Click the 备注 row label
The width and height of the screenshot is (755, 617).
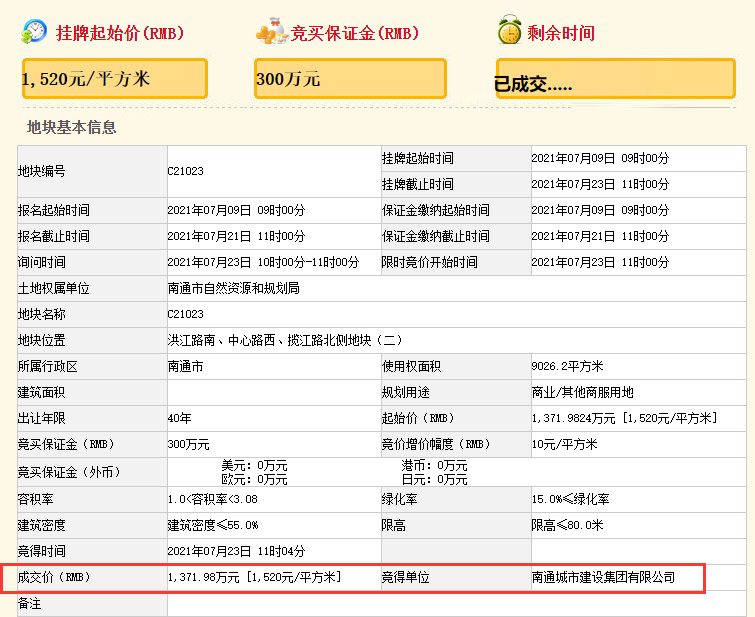pos(29,603)
